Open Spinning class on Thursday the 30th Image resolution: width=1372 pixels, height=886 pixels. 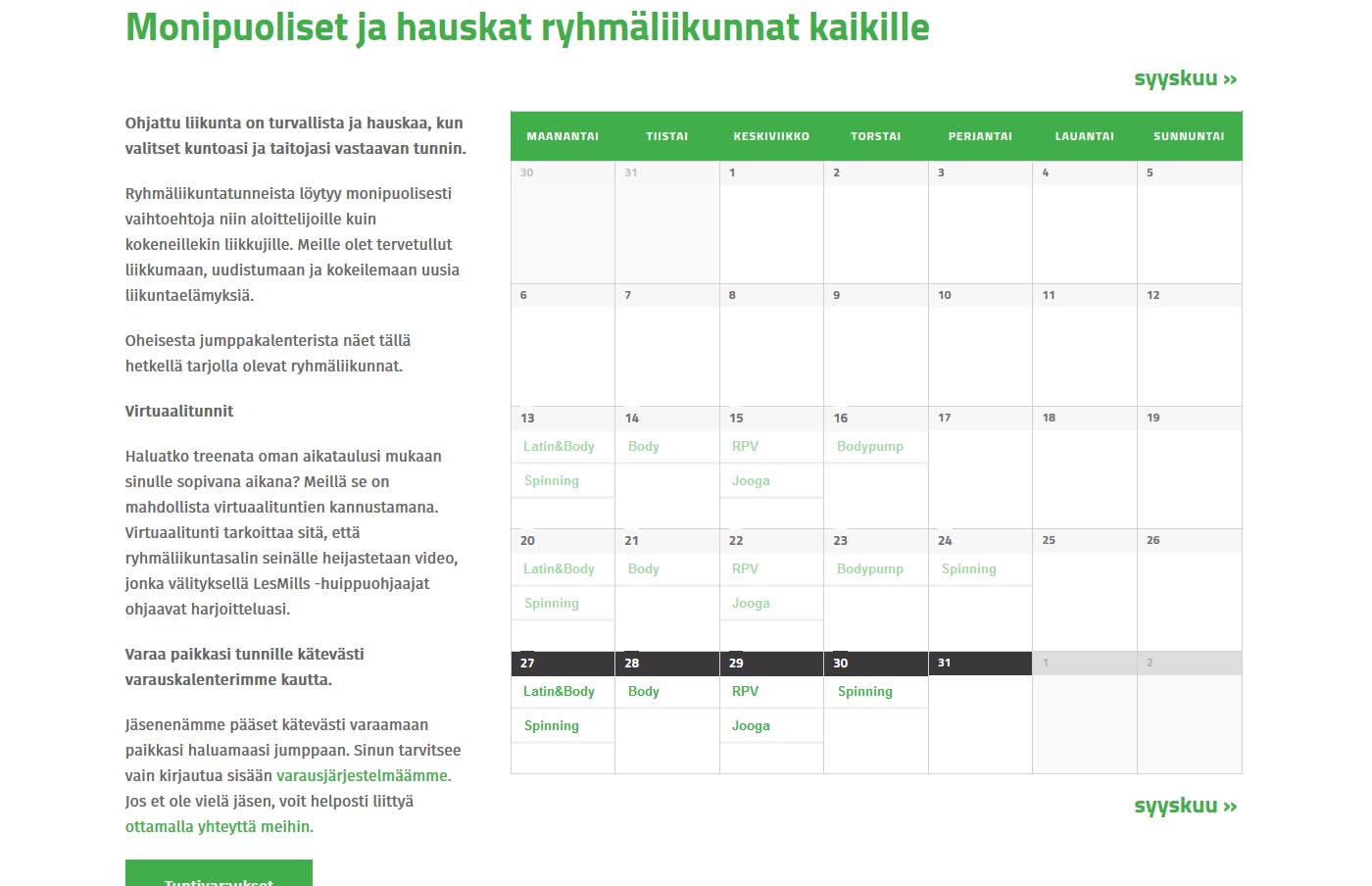tap(864, 691)
